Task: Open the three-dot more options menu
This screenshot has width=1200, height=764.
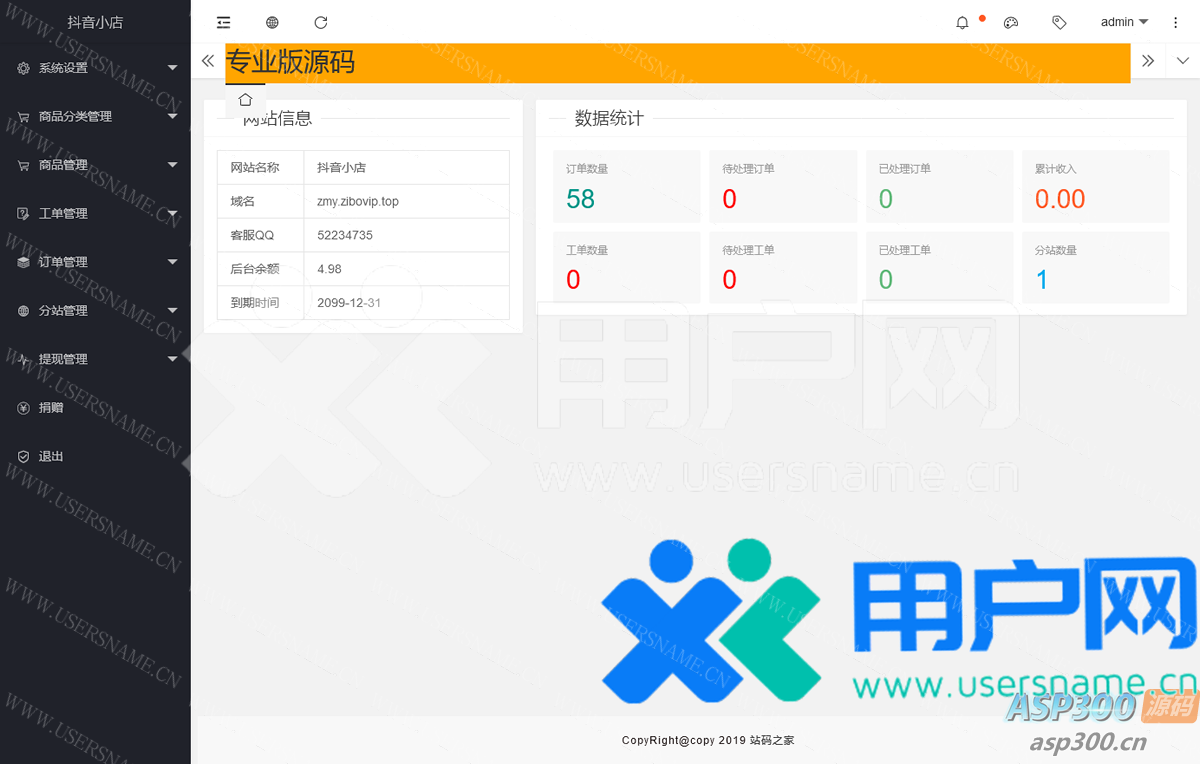Action: click(1176, 23)
